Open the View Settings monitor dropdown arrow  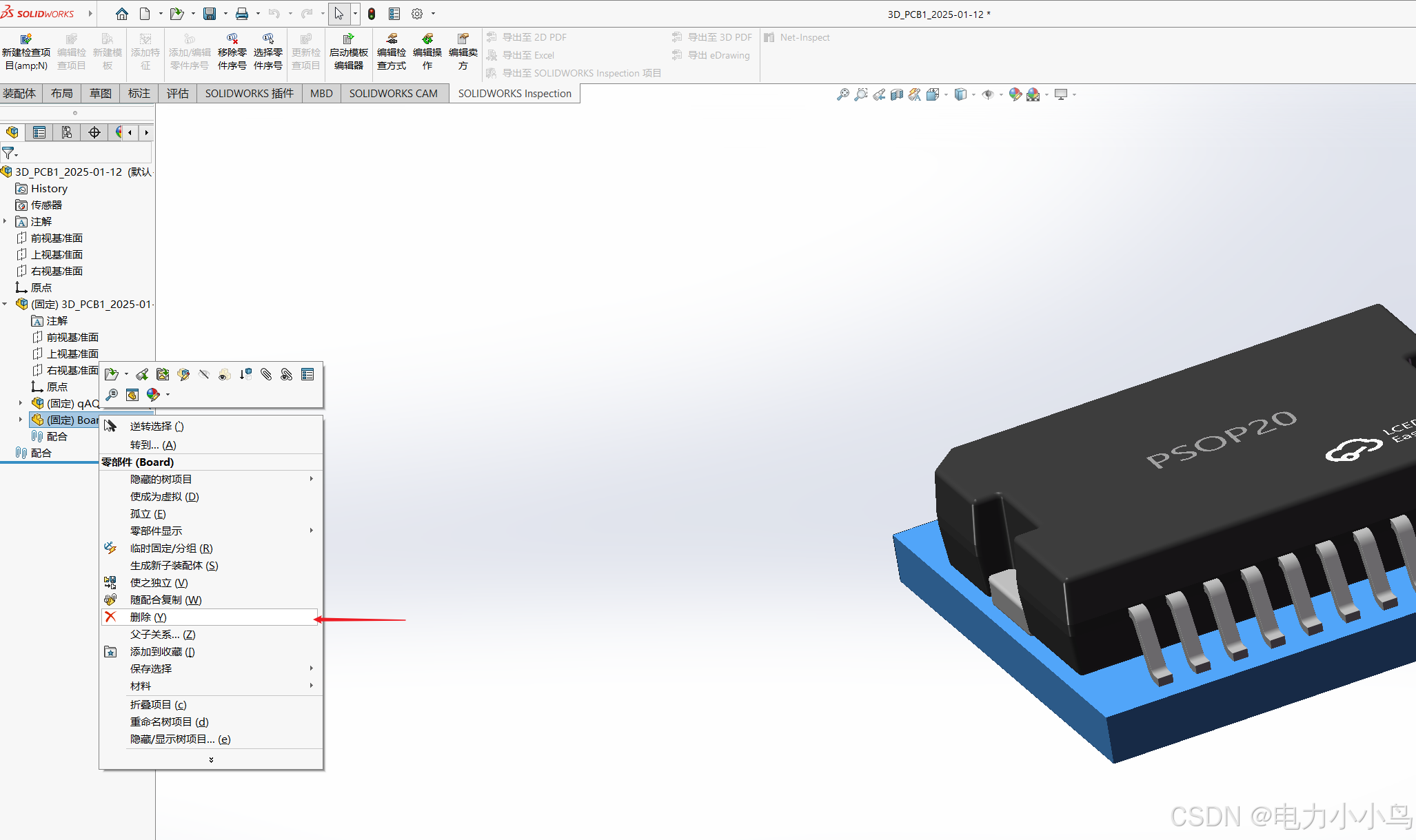1074,94
